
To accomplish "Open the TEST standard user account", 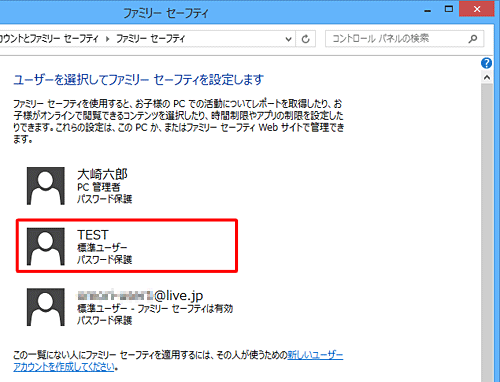I will click(127, 246).
